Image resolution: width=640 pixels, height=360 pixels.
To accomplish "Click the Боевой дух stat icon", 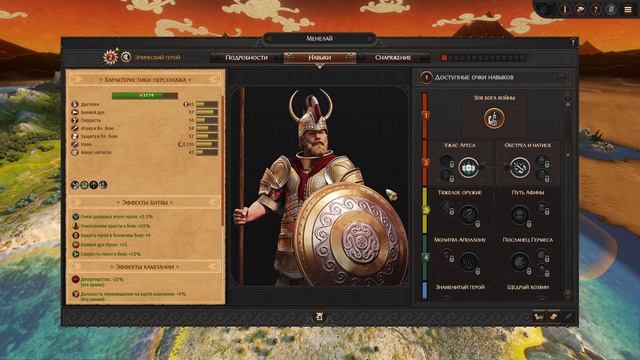I will (75, 112).
